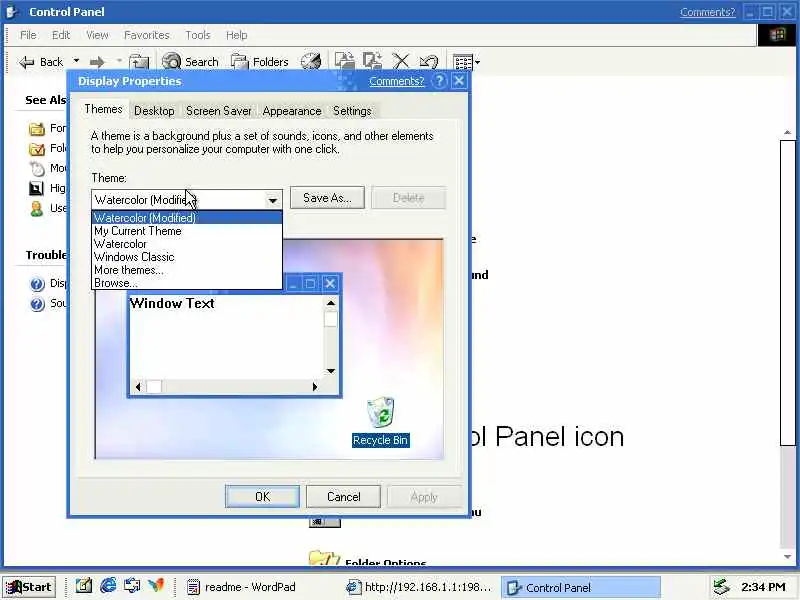Click the Delete X toolbar icon

coord(401,61)
